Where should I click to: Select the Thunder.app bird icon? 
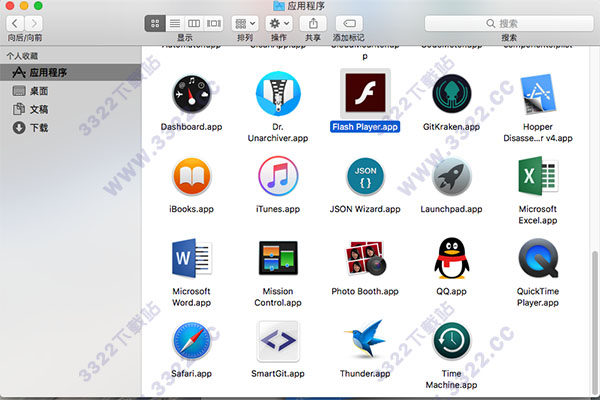(x=365, y=340)
